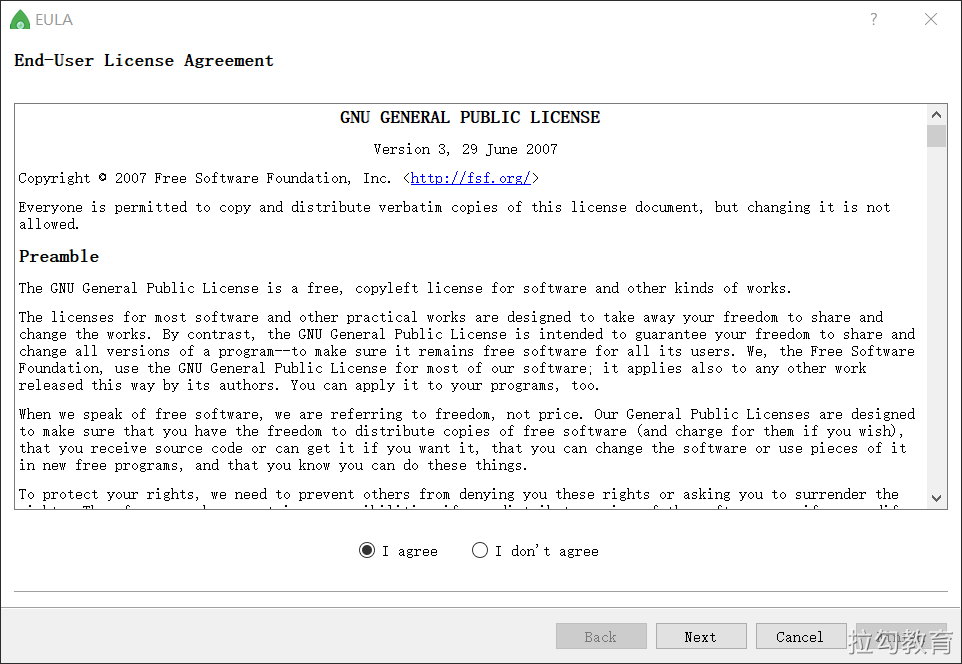
Task: Click the "Preamble" heading
Action: pos(59,257)
